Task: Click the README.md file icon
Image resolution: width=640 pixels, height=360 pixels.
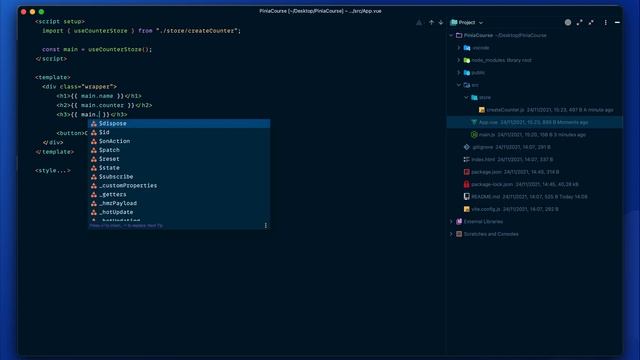Action: click(x=467, y=196)
